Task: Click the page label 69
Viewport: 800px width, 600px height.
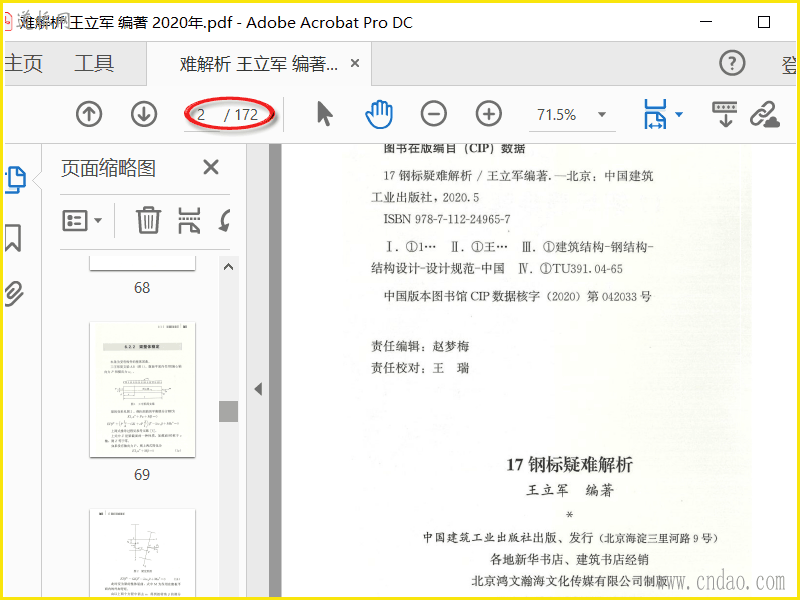Action: (x=142, y=475)
